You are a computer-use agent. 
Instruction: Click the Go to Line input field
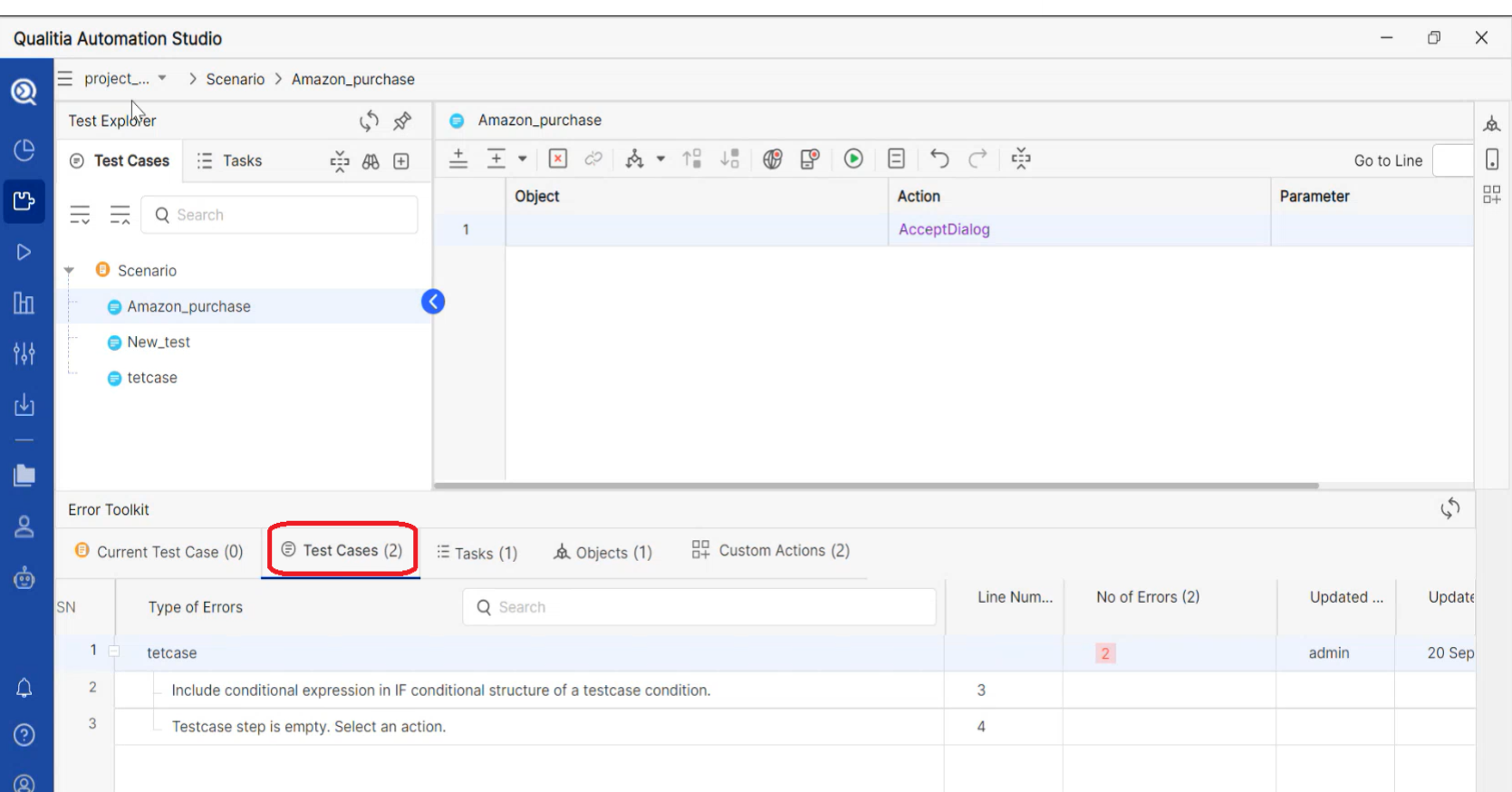[1453, 160]
